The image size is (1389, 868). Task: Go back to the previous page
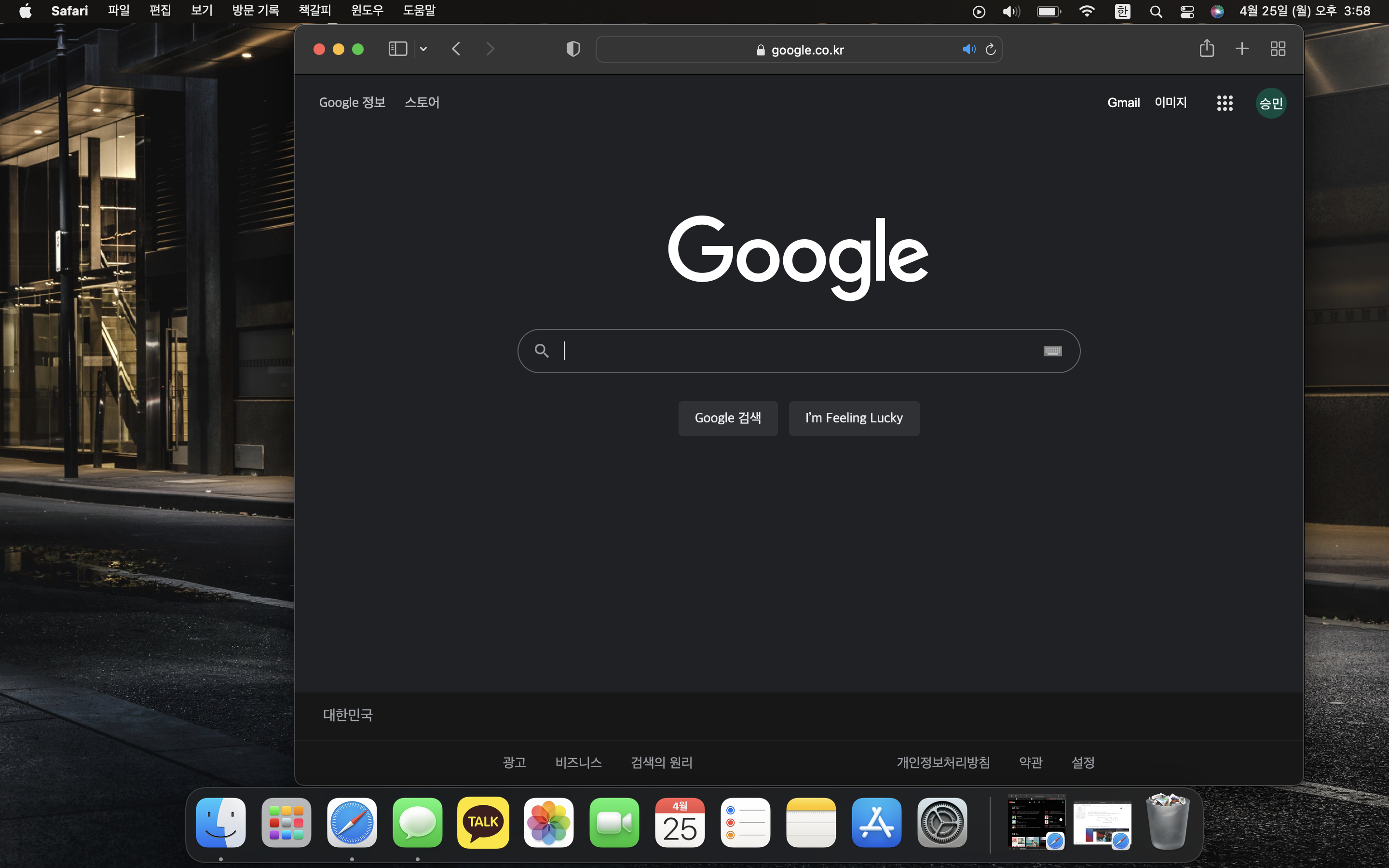pyautogui.click(x=456, y=49)
